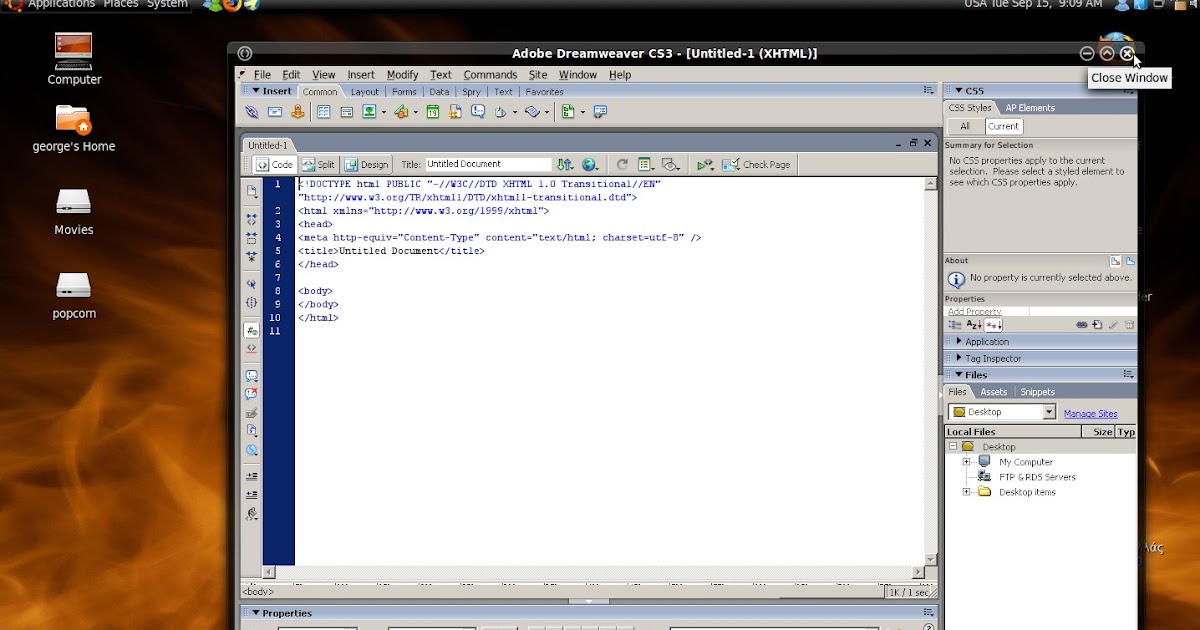The height and width of the screenshot is (630, 1200).
Task: Insert Date using calendar icon
Action: click(x=432, y=112)
